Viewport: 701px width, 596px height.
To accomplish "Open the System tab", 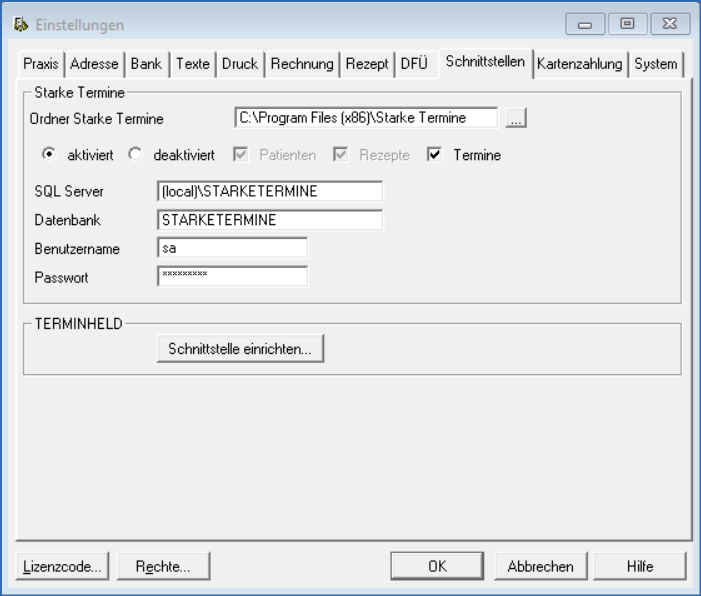I will (655, 64).
